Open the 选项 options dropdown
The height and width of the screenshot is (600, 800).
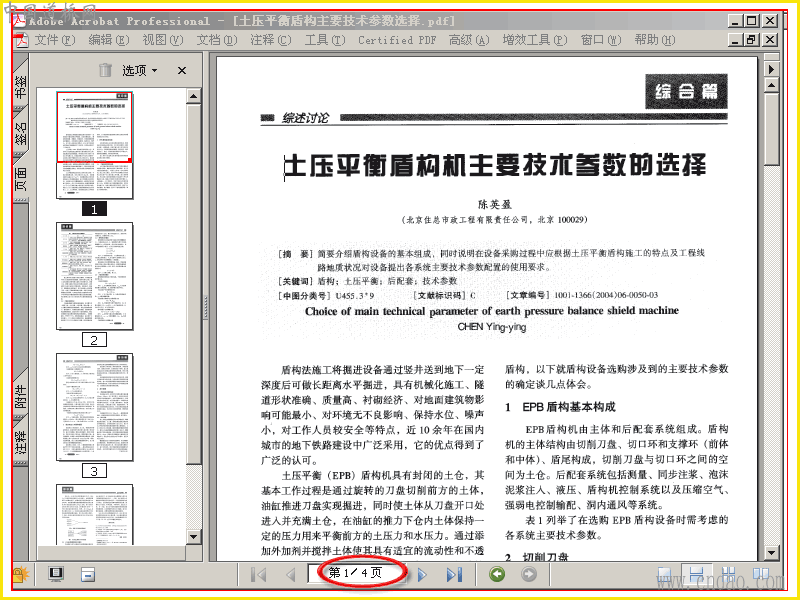(x=139, y=70)
